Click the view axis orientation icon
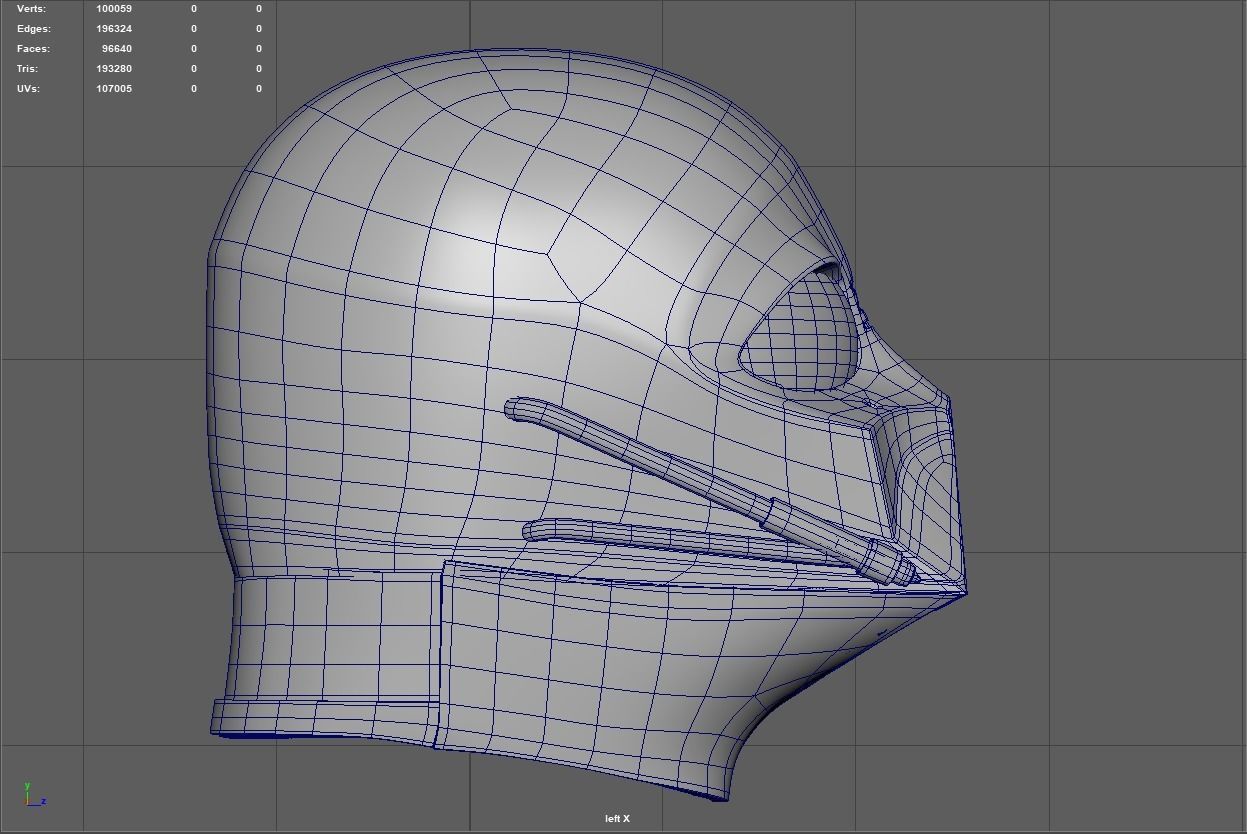The width and height of the screenshot is (1247, 834). point(34,795)
